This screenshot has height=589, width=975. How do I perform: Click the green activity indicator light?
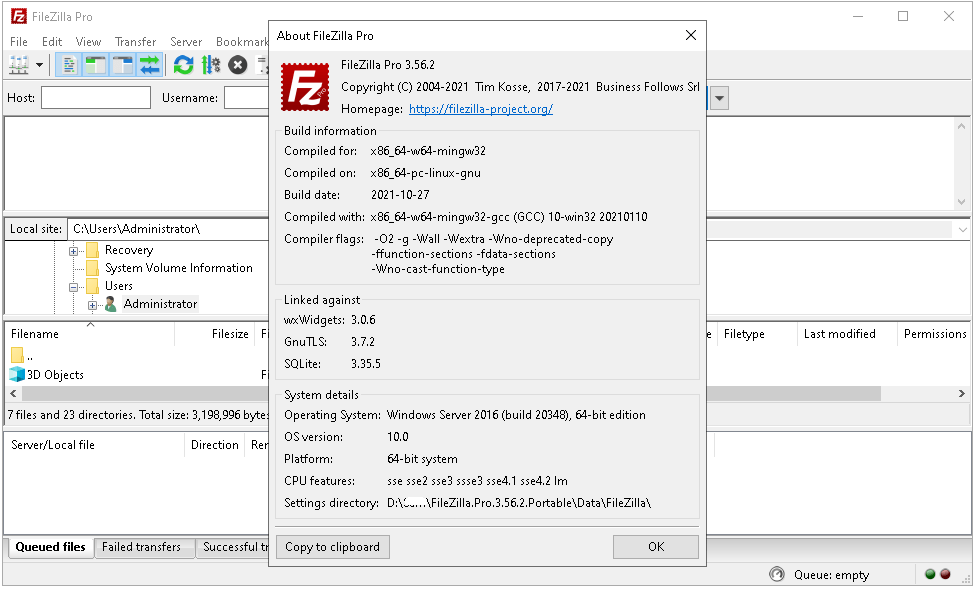pyautogui.click(x=930, y=574)
